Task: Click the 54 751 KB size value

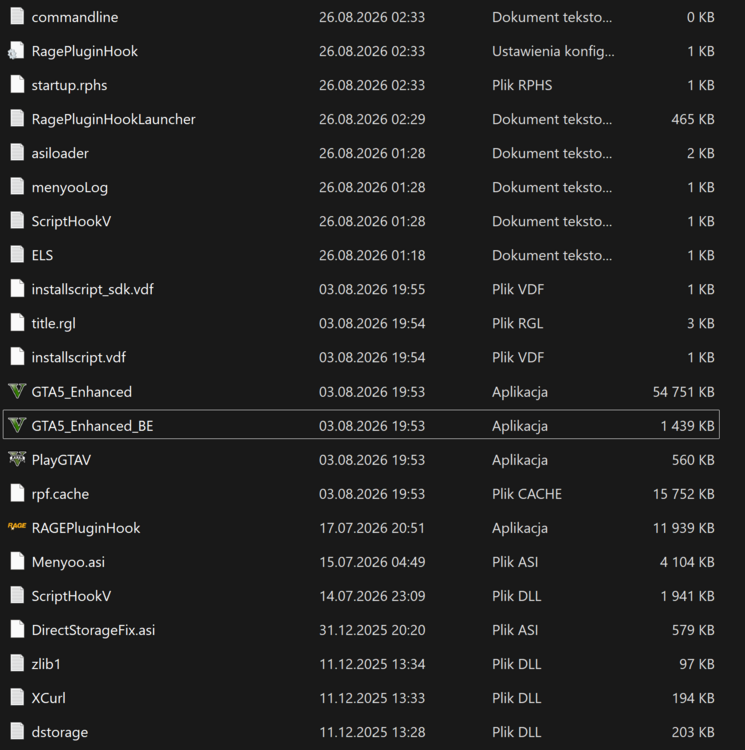Action: (684, 392)
